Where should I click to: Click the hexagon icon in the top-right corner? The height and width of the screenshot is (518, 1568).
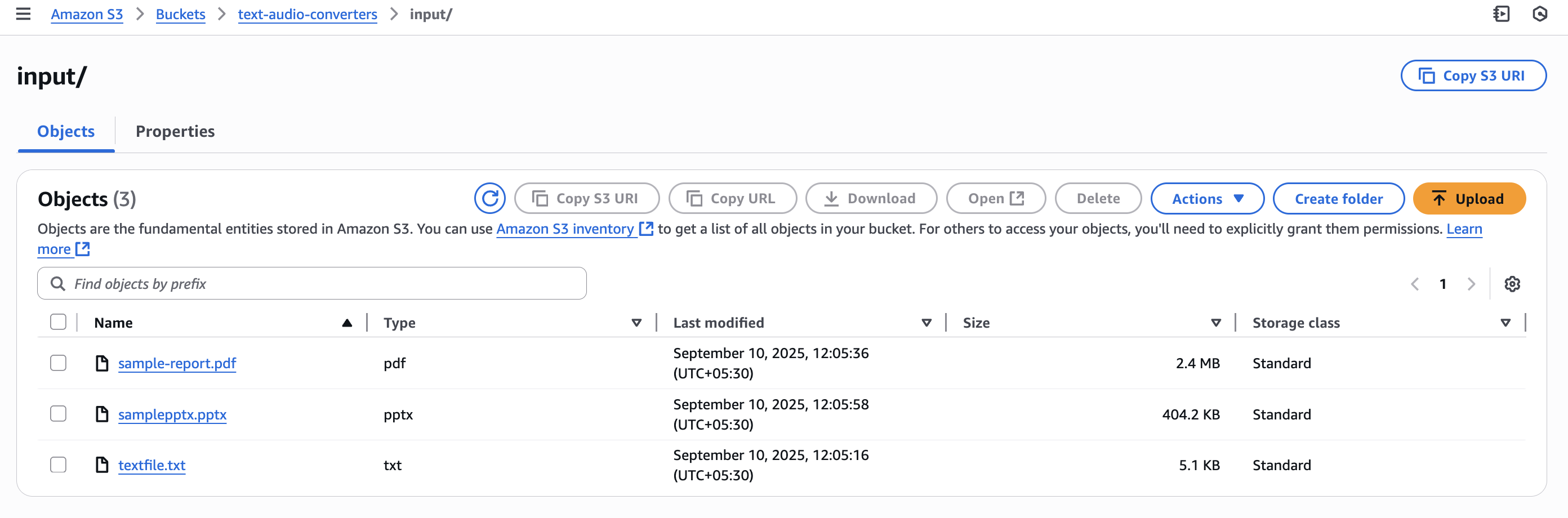pos(1539,14)
